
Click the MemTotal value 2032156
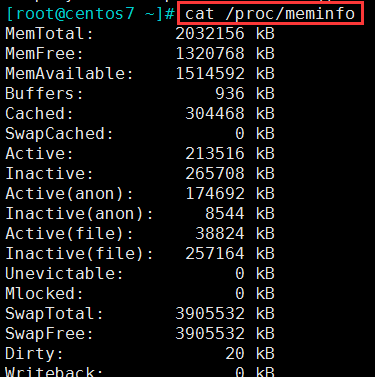210,34
